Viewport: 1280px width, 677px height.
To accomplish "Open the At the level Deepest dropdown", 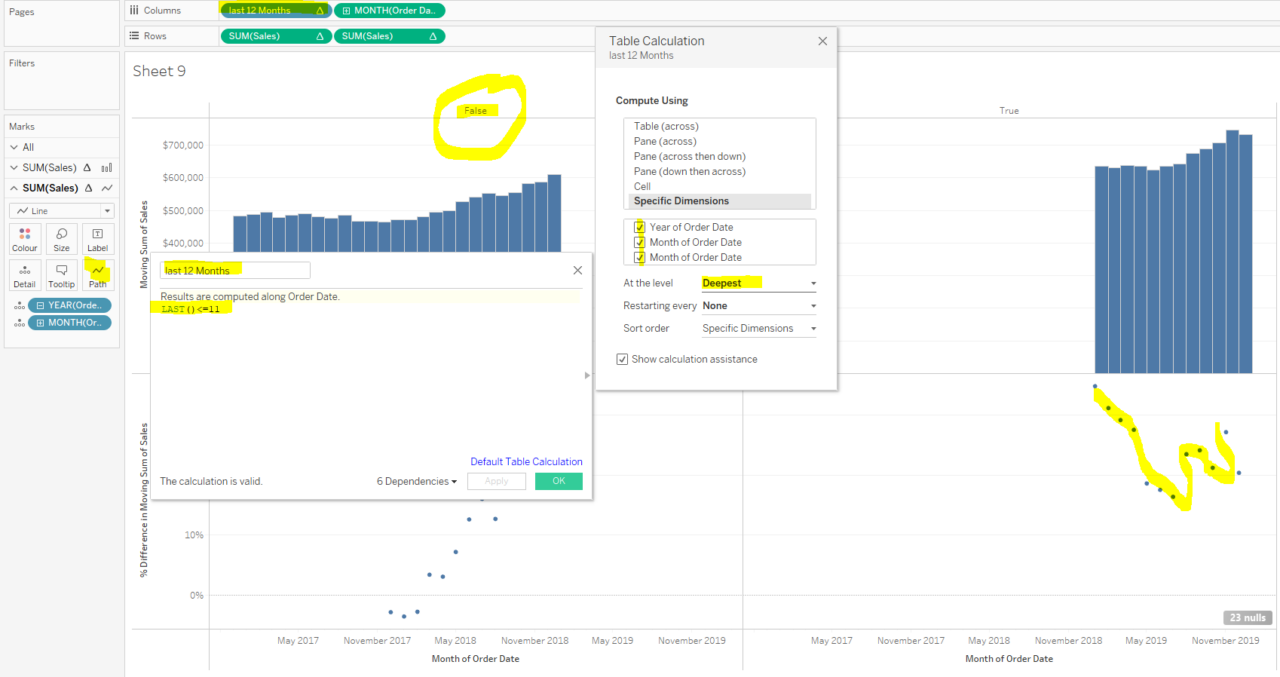I will 758,283.
